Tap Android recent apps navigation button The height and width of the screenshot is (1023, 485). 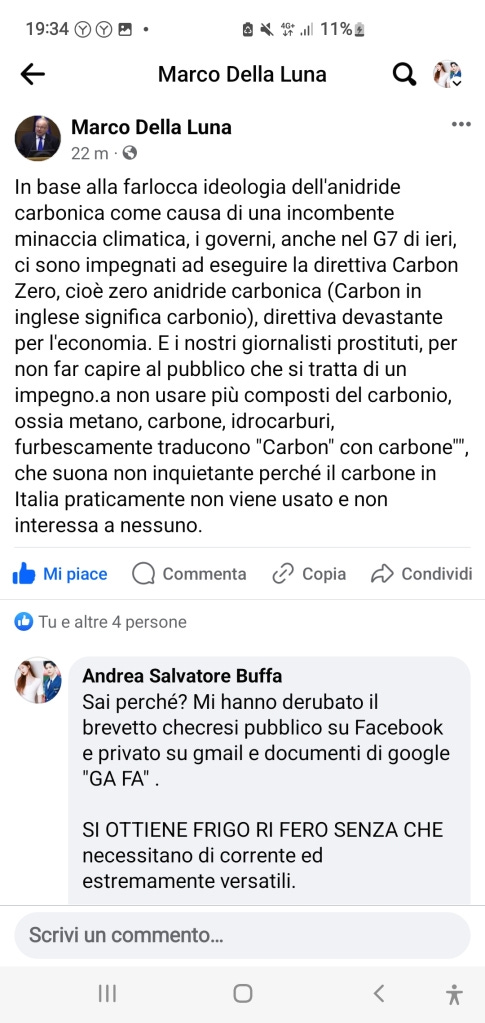coord(107,994)
